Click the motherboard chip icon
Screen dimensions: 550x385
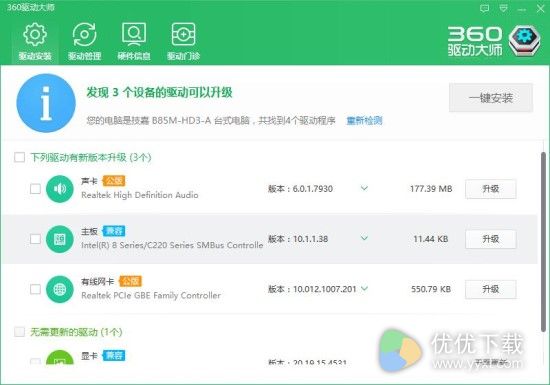(x=60, y=239)
